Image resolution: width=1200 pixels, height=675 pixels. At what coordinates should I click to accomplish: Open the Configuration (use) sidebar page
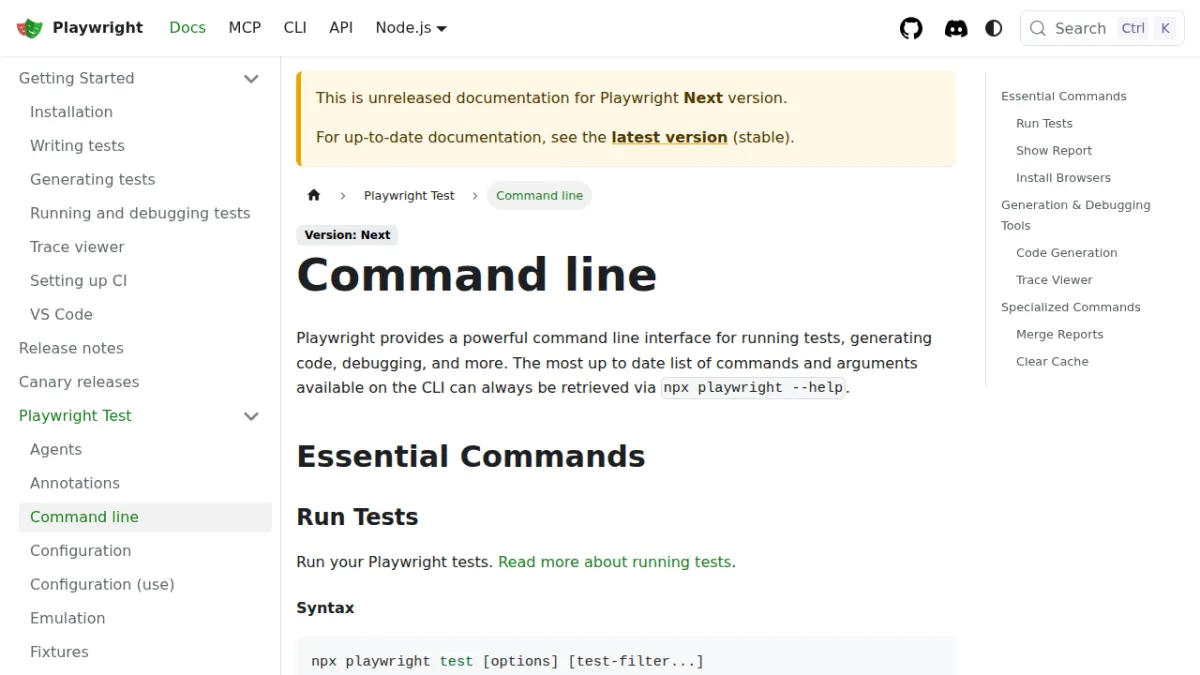(102, 584)
